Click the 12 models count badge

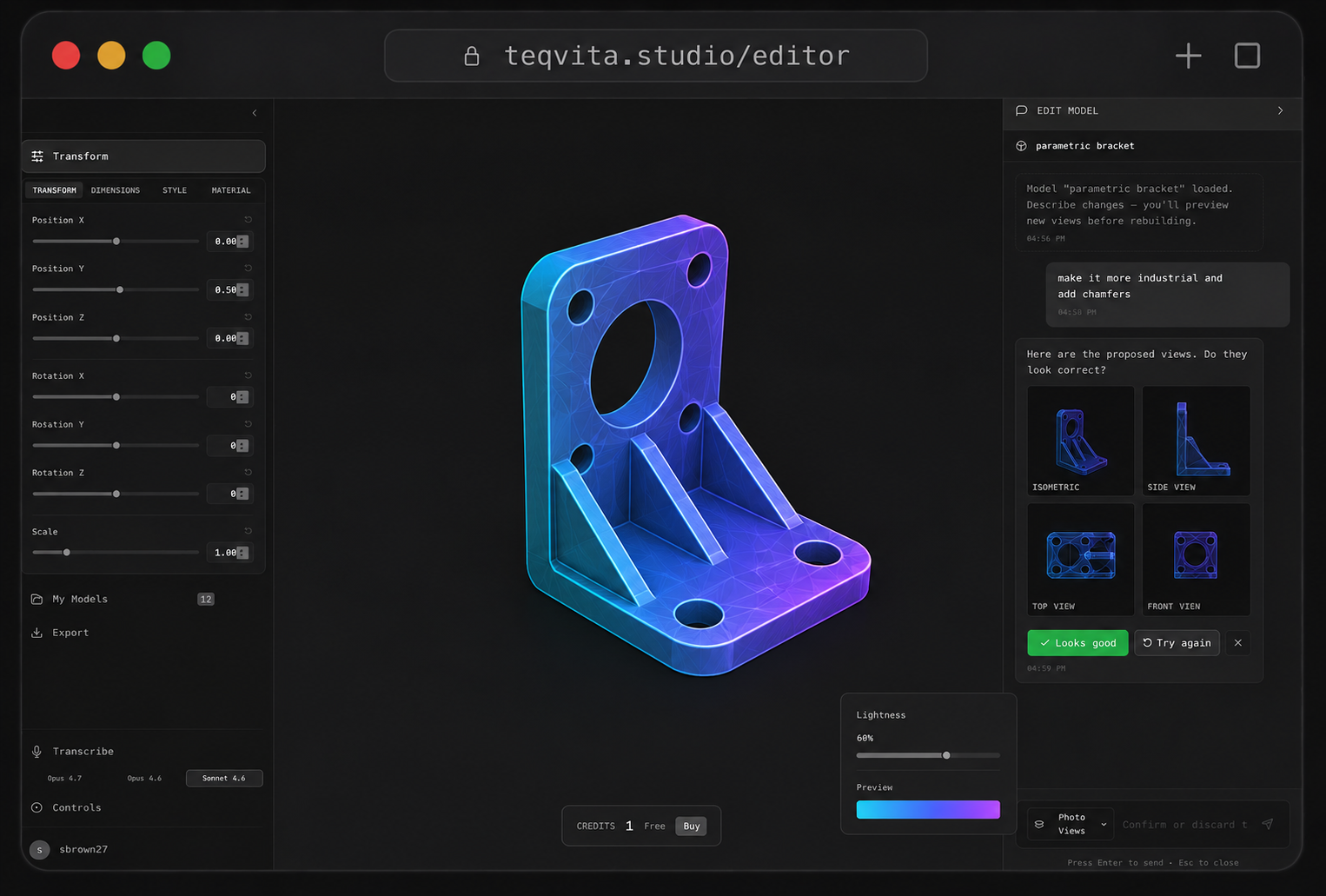pyautogui.click(x=206, y=600)
